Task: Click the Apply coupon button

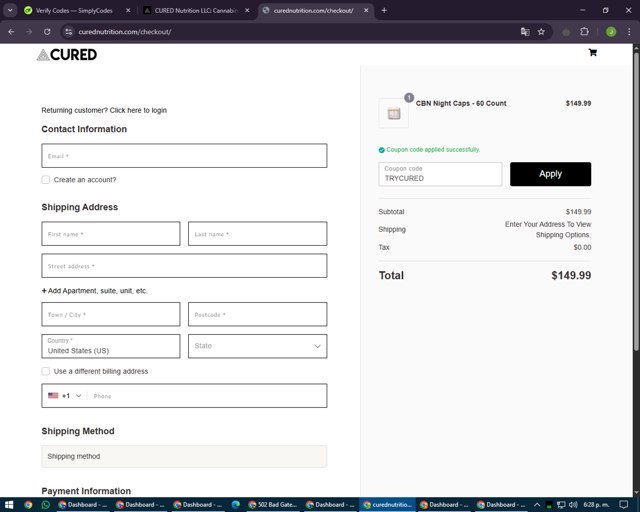Action: [550, 174]
